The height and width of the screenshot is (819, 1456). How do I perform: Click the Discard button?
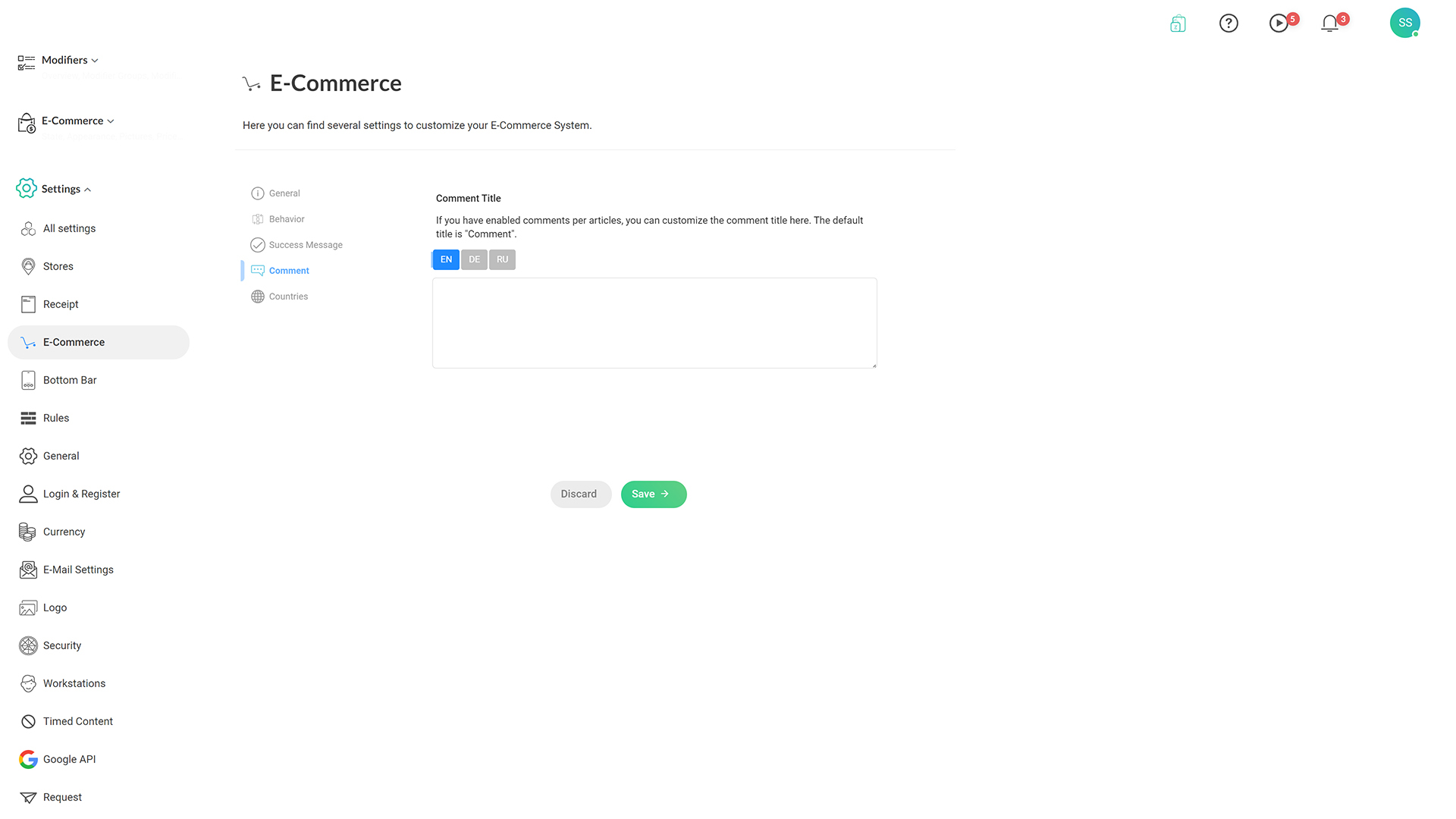coord(581,494)
